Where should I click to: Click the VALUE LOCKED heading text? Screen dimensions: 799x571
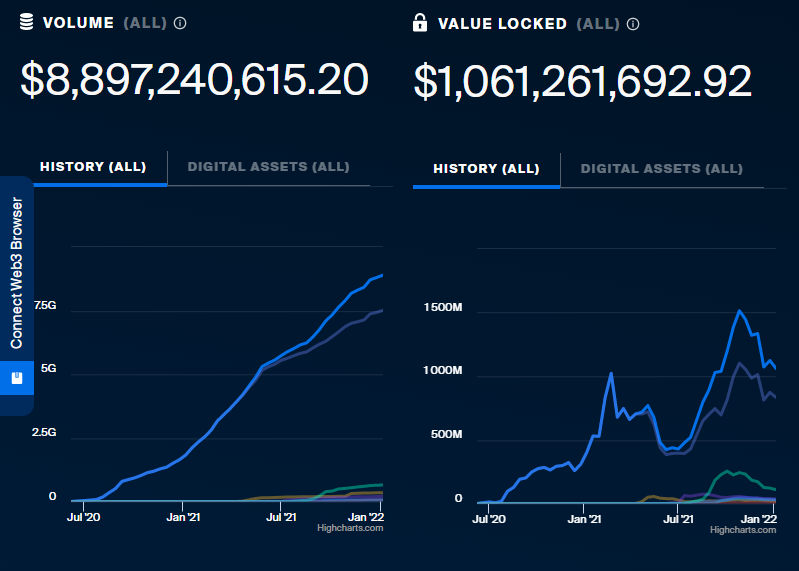coord(502,24)
